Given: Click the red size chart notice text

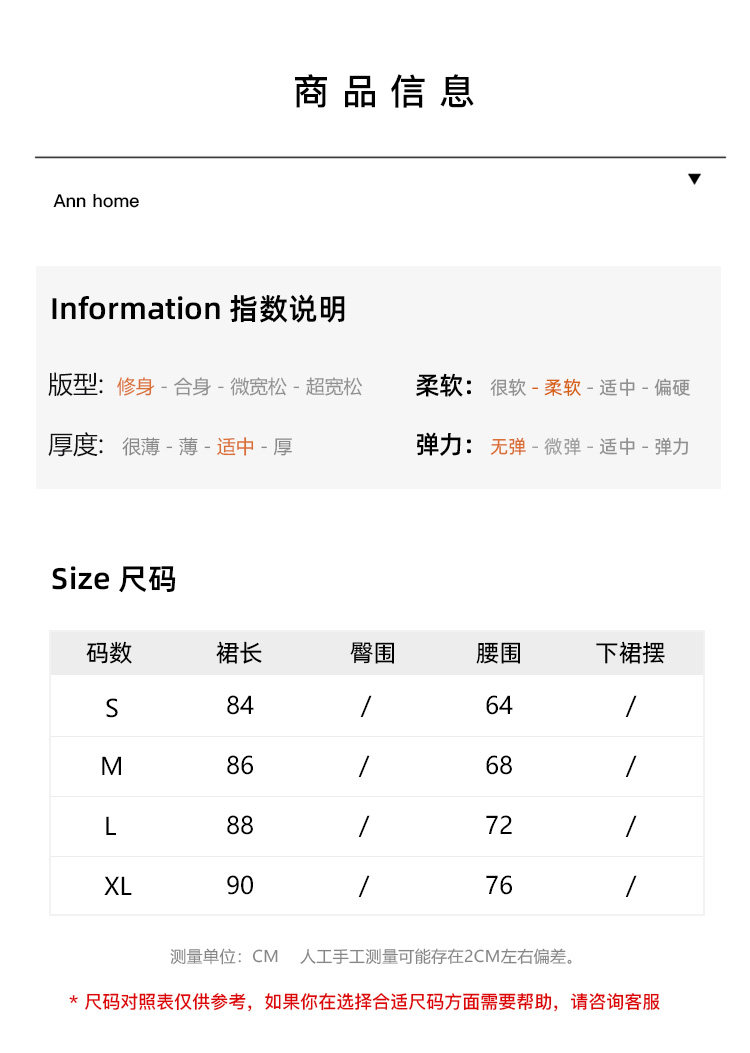Looking at the screenshot, I should (364, 1002).
